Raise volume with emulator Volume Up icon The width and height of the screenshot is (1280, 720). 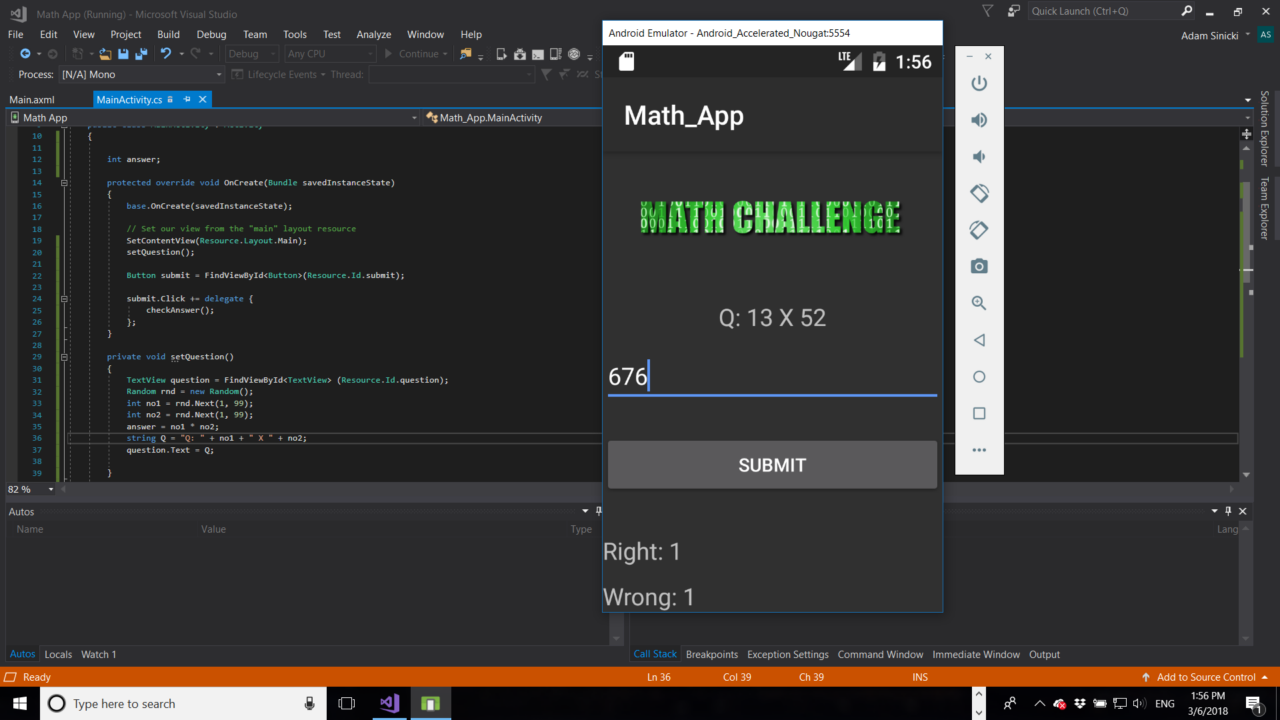[979, 119]
